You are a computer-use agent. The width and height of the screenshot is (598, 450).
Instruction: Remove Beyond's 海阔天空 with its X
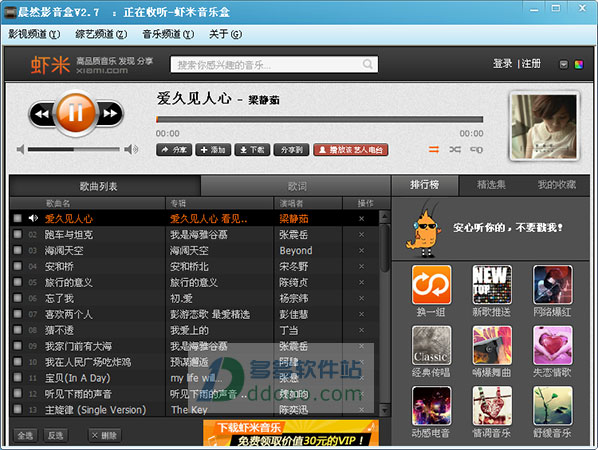click(362, 251)
